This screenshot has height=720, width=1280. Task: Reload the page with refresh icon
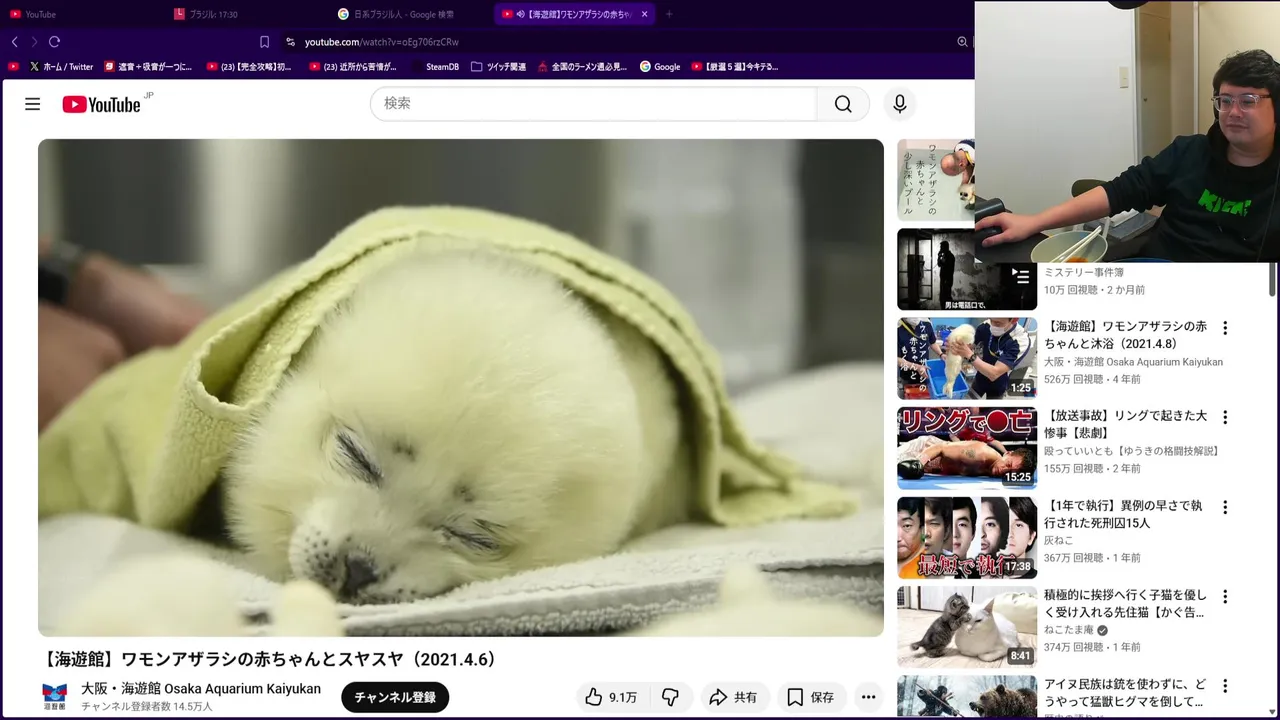(54, 42)
